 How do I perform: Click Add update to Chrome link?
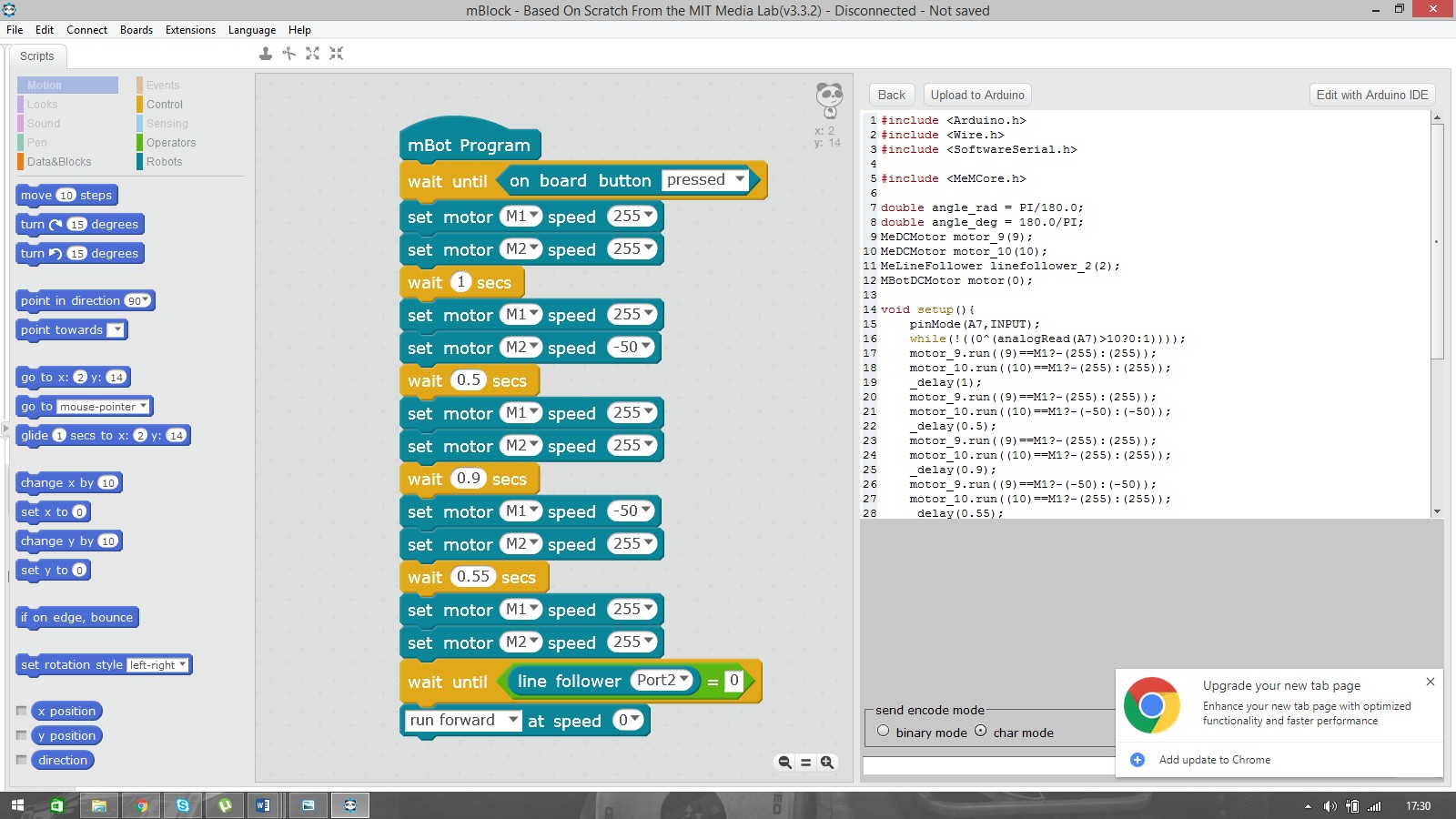click(1215, 760)
